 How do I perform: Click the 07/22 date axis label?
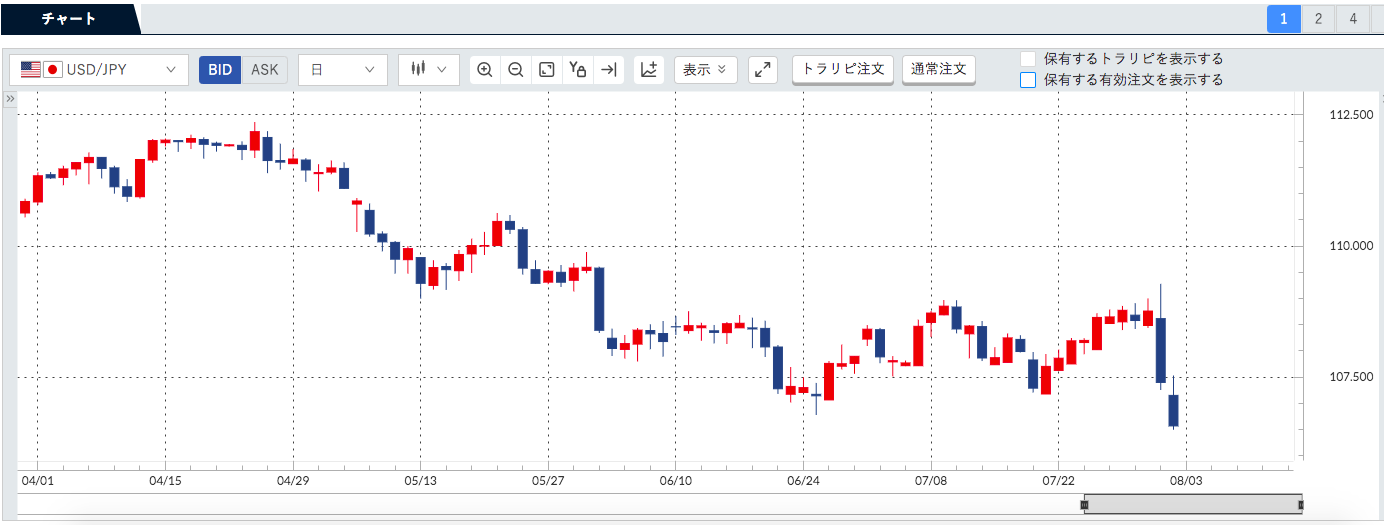(1059, 481)
